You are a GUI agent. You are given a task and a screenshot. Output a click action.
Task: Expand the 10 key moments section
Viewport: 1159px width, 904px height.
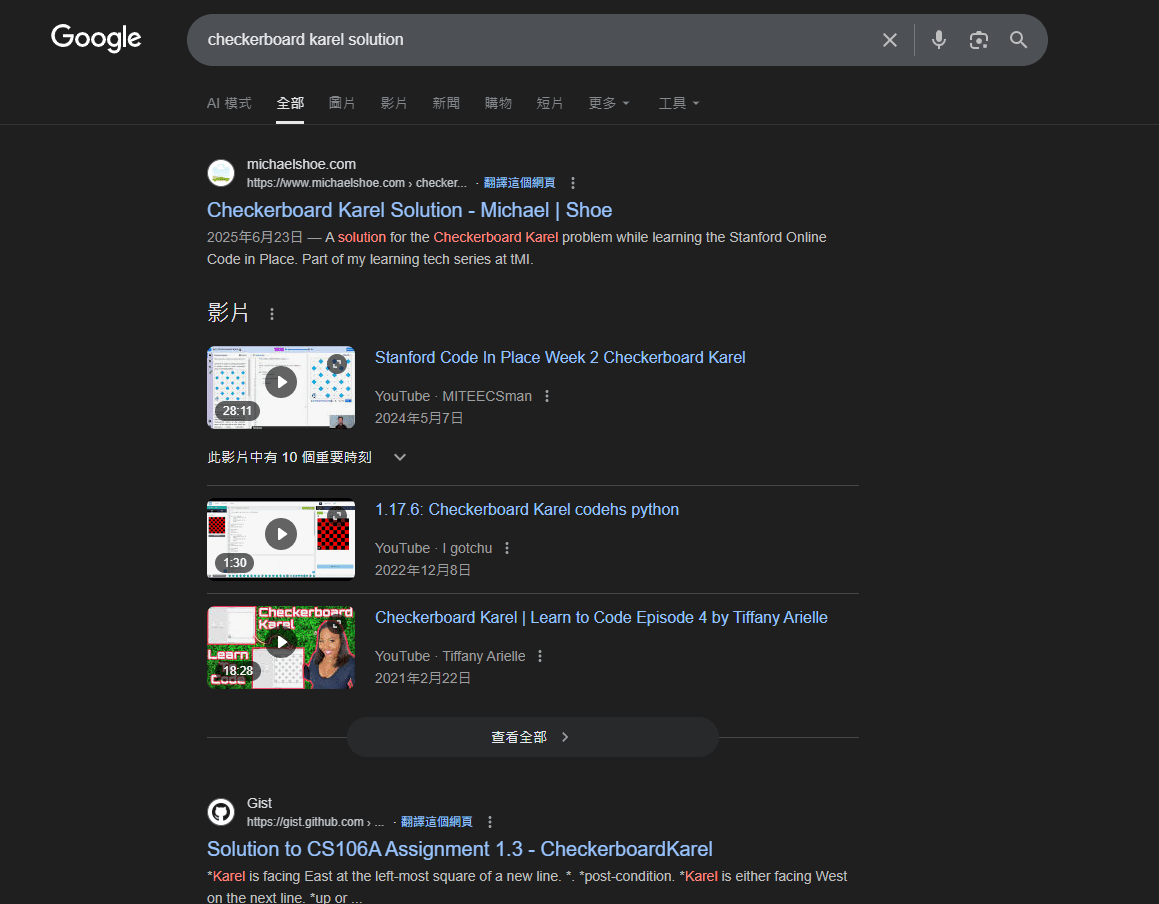[x=400, y=457]
